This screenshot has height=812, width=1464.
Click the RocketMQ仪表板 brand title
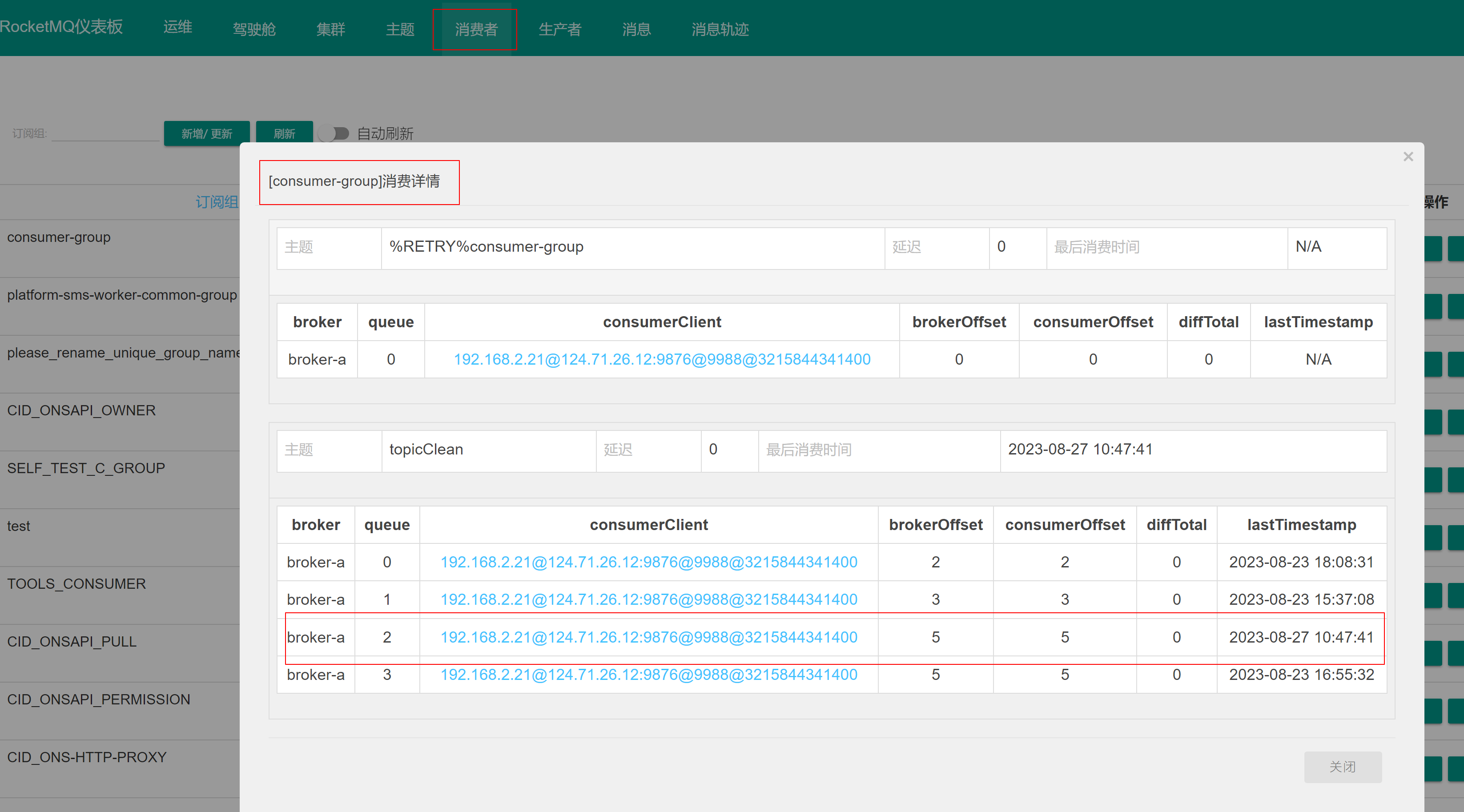(x=61, y=27)
